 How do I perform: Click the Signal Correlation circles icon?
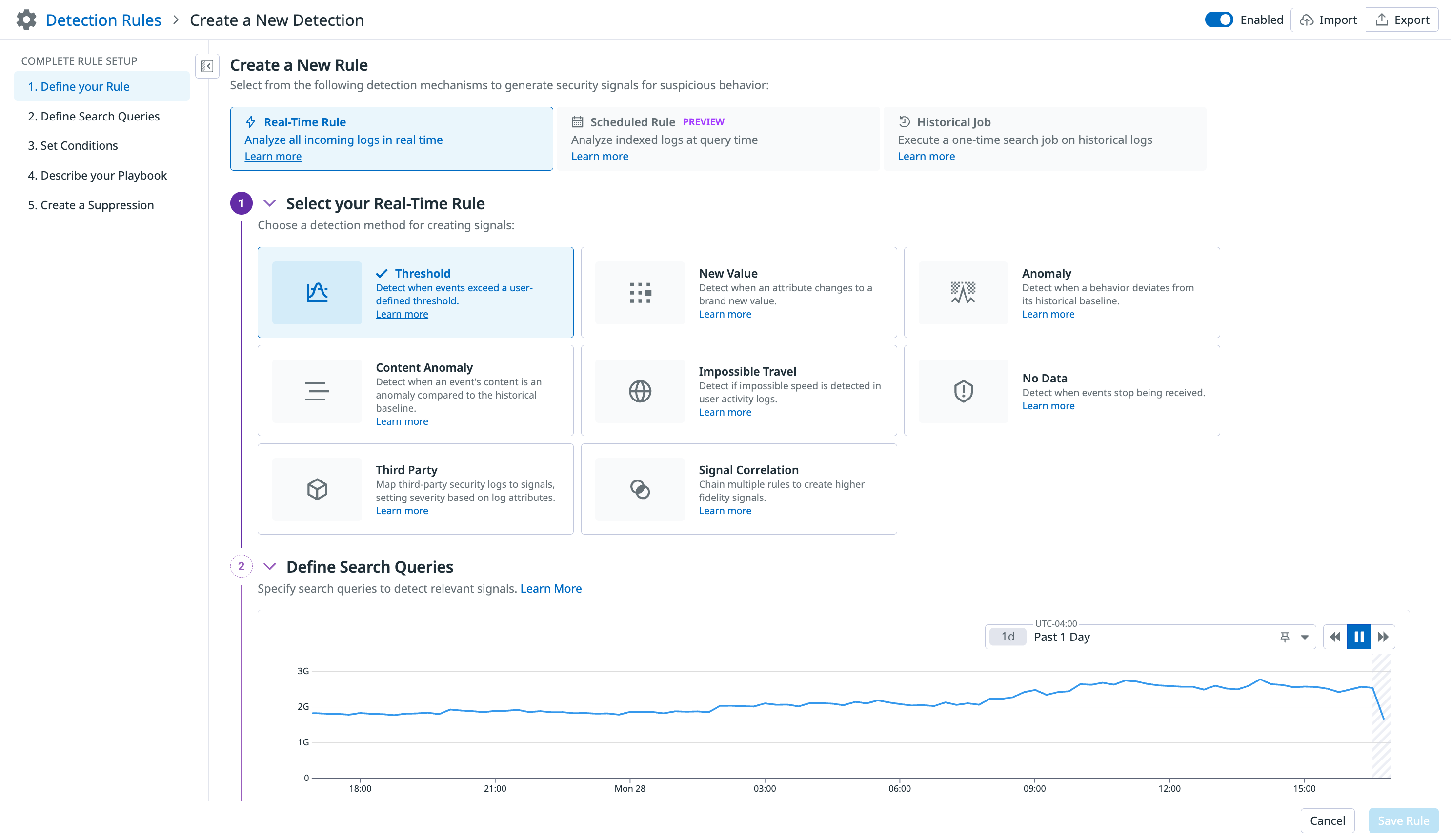[640, 489]
